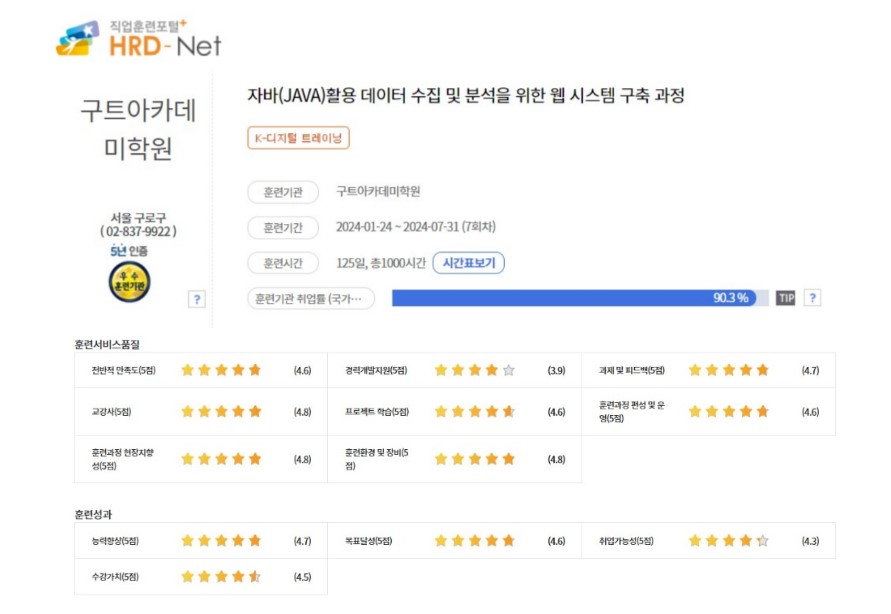Click the stars for 전반적 만족도 rating
This screenshot has width=891, height=614.
(221, 370)
